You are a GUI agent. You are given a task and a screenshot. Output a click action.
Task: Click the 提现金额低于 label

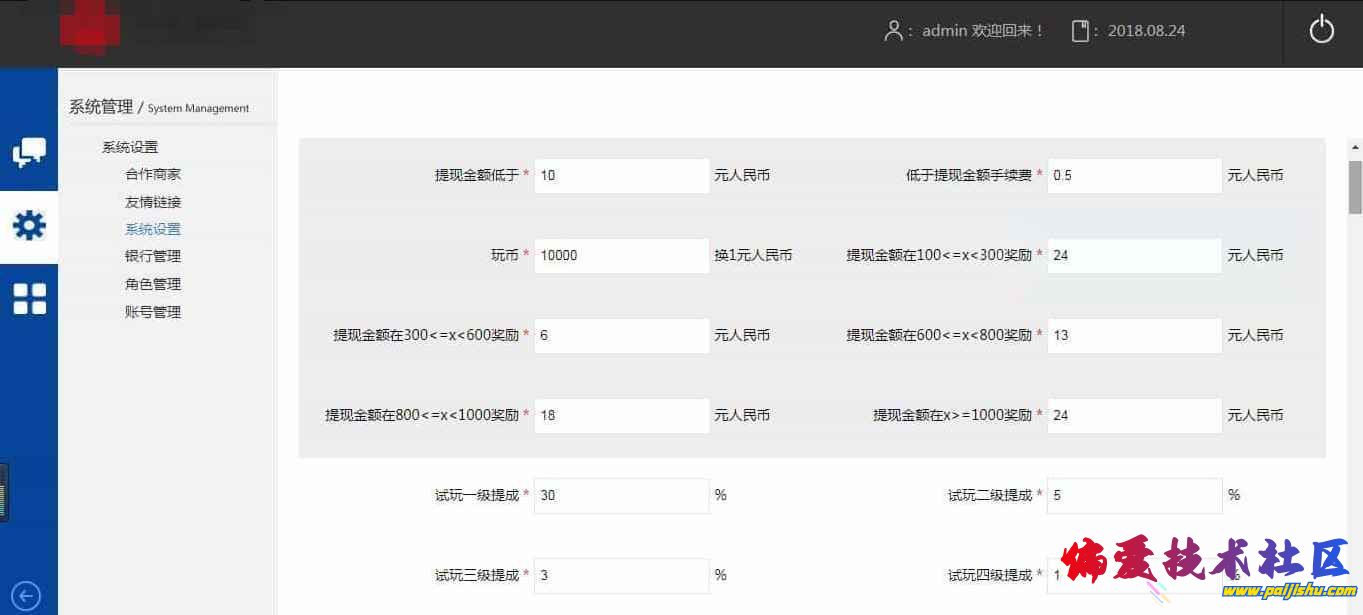(476, 175)
